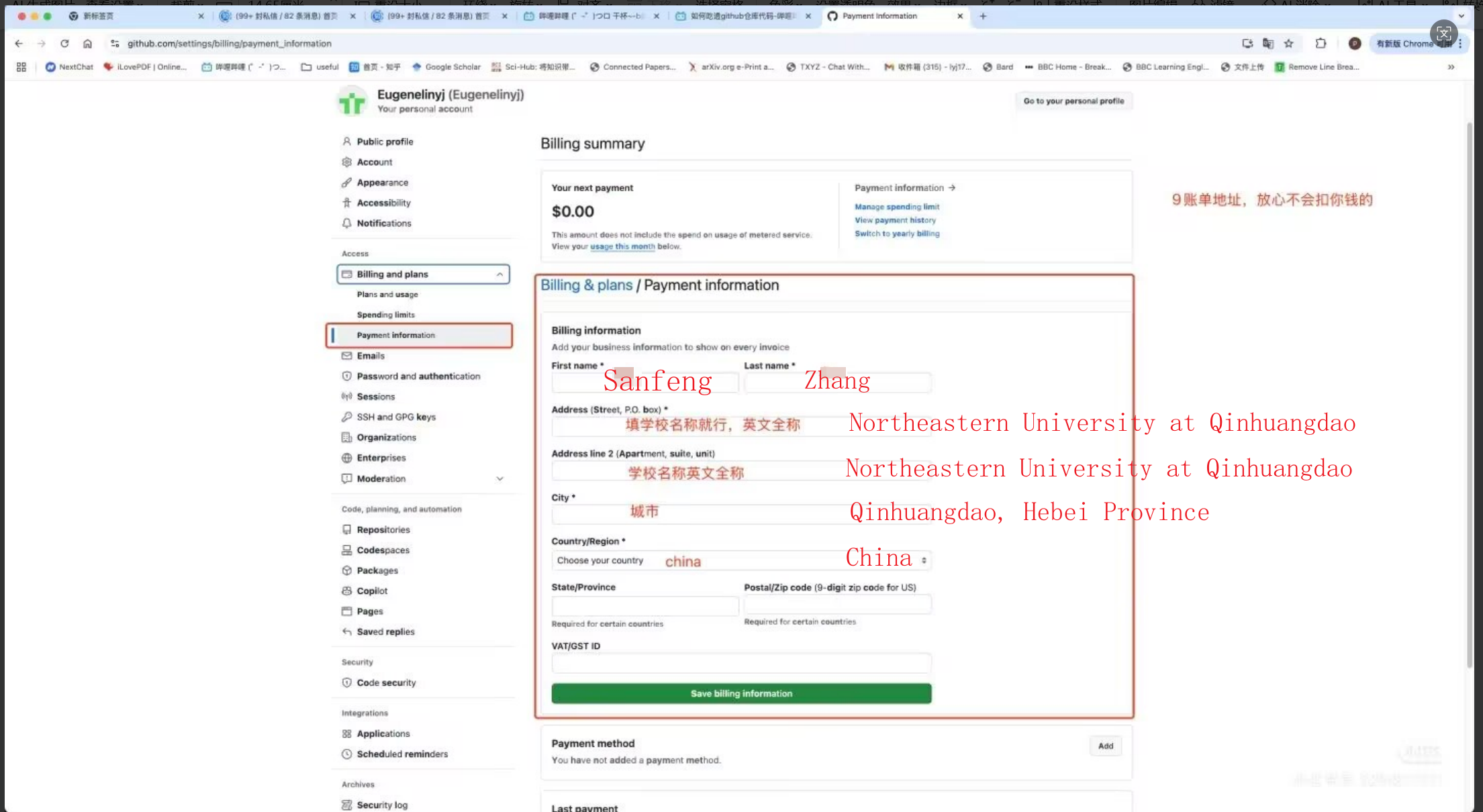Open Scheduled reminders clock icon

coord(346,754)
